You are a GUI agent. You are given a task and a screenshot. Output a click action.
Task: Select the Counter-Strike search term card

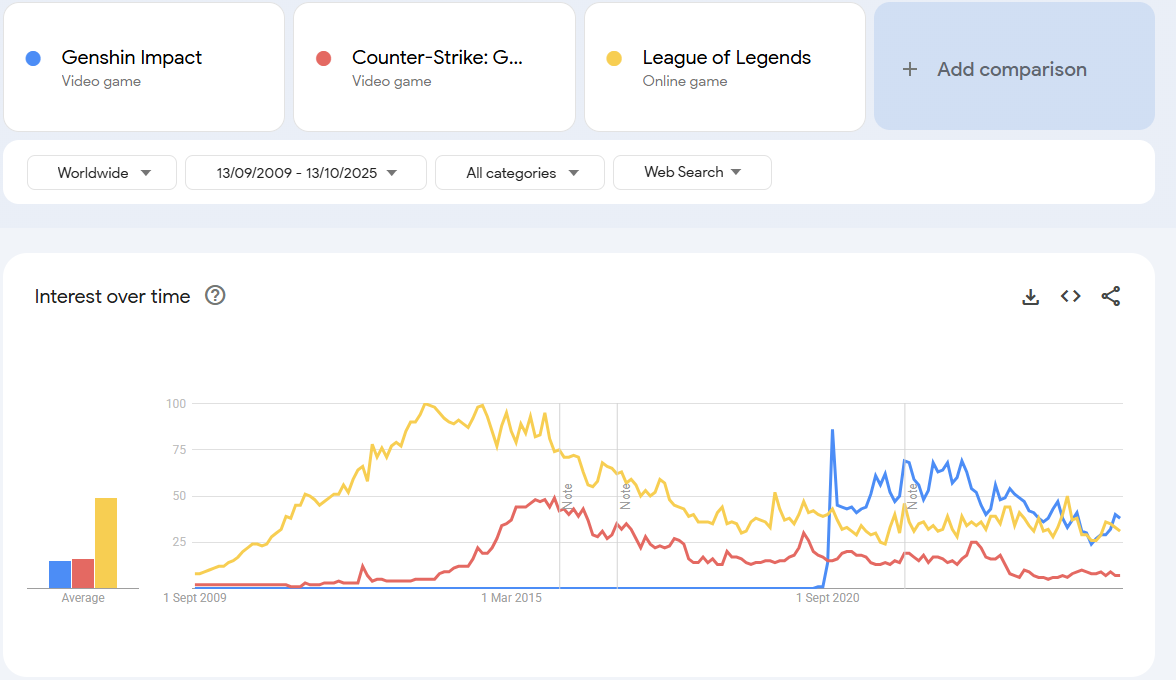(x=434, y=67)
